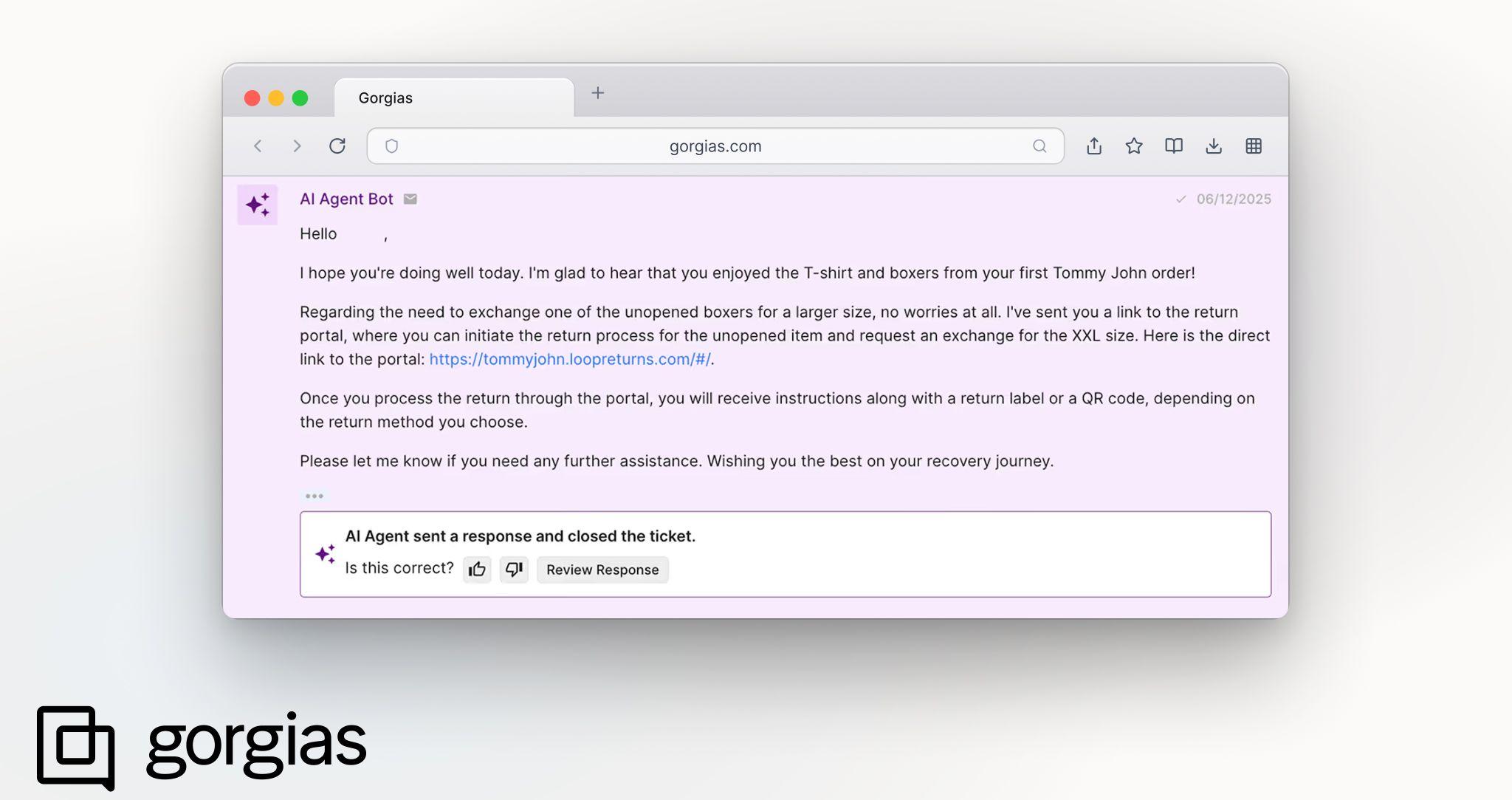Select the Gorgias browser tab
The width and height of the screenshot is (1512, 800).
pyautogui.click(x=454, y=98)
